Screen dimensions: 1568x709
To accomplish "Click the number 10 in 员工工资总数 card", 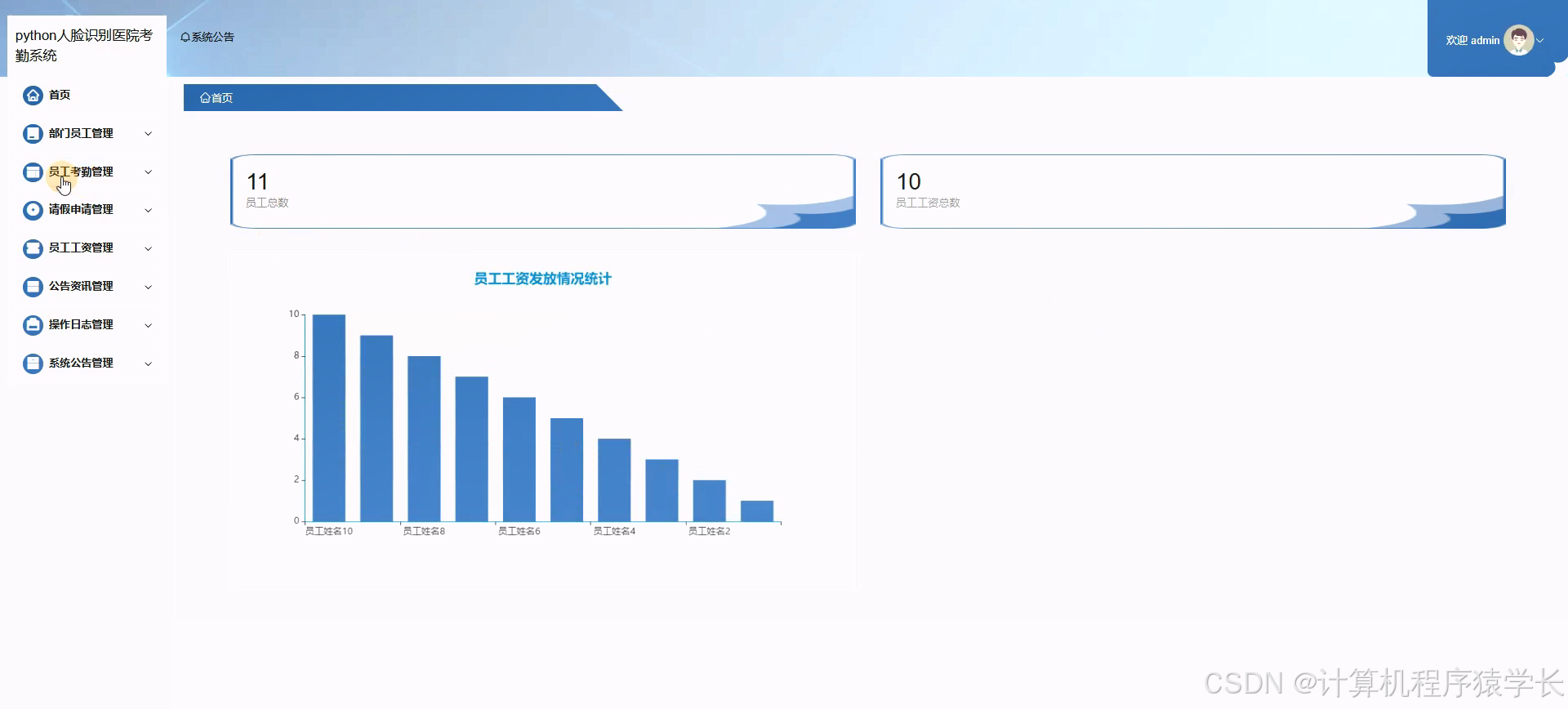I will (909, 181).
